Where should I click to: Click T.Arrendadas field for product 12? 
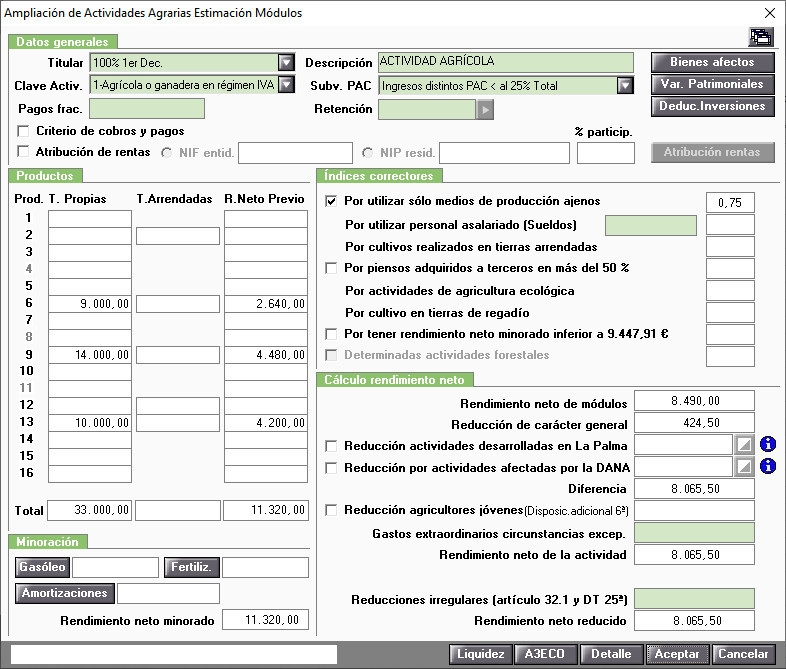[x=178, y=406]
